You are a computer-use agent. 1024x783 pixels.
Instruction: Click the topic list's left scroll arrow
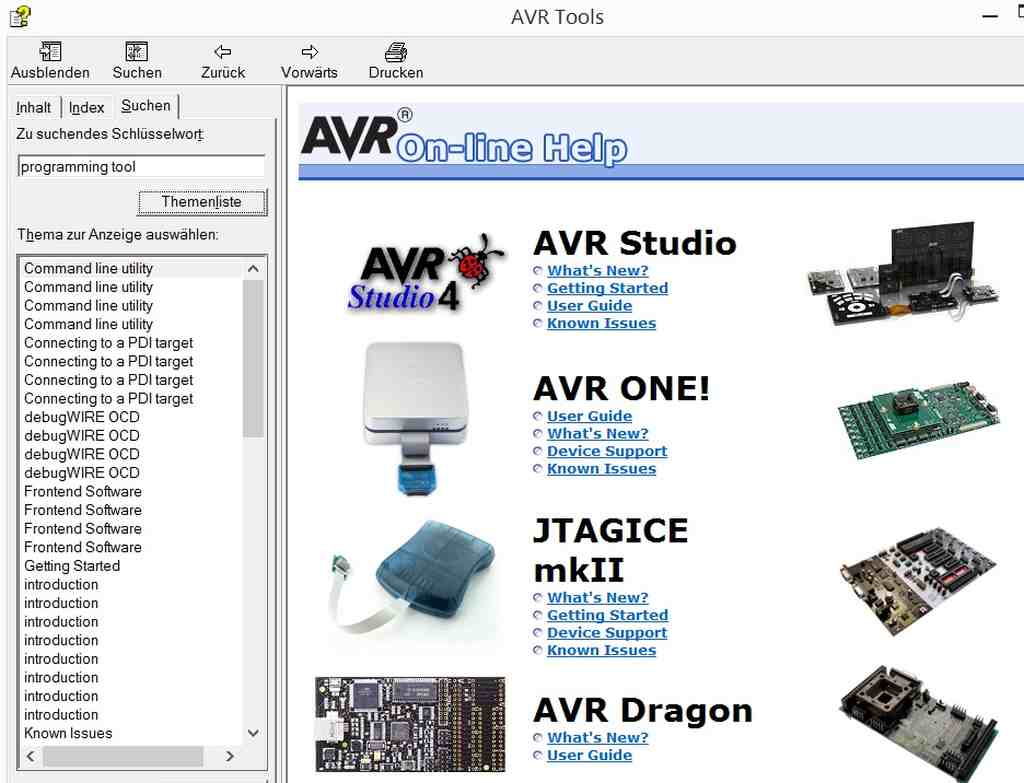pyautogui.click(x=30, y=756)
